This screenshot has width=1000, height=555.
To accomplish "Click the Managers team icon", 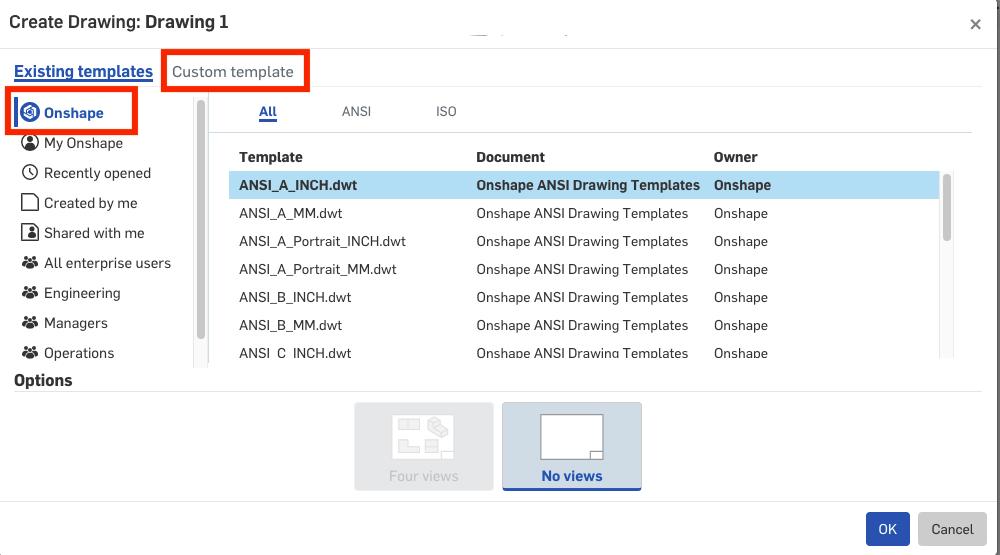I will point(30,323).
